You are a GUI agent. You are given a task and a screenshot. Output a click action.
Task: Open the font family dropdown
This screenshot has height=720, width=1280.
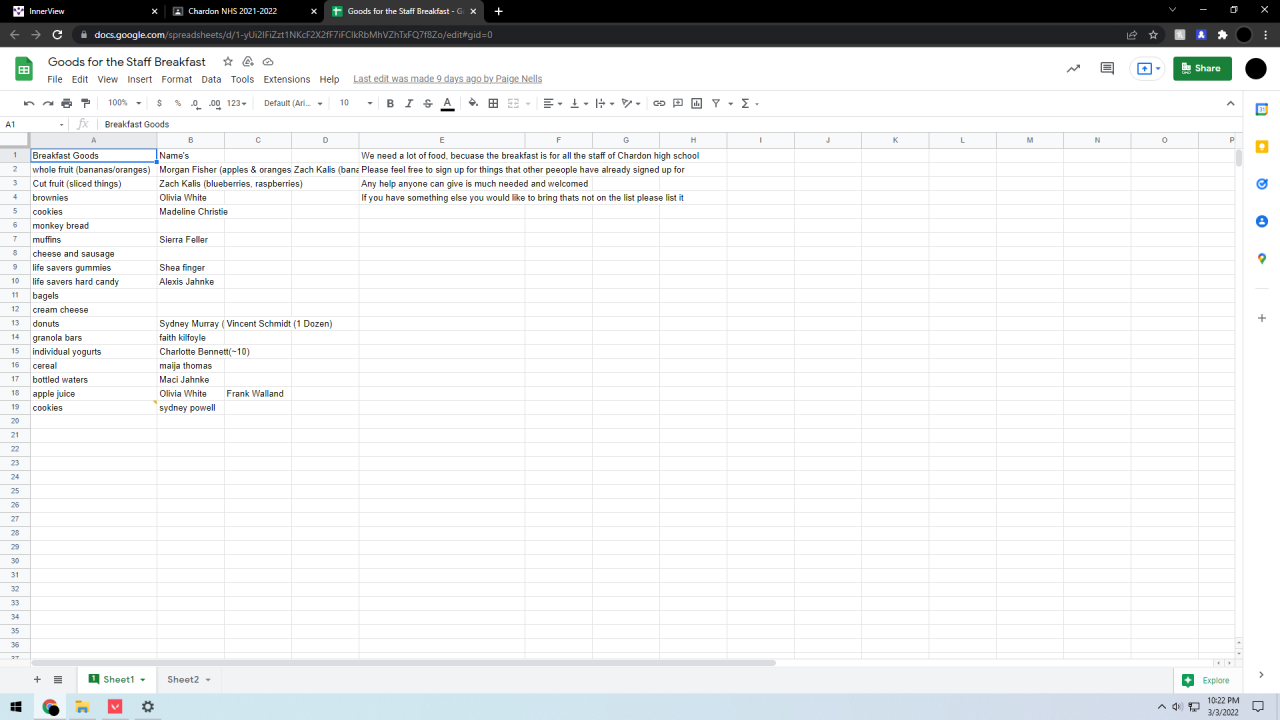click(293, 103)
